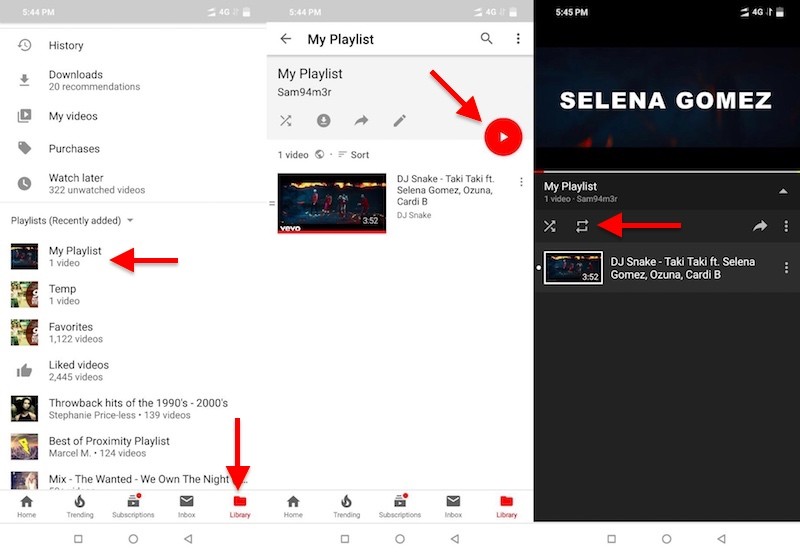
Task: Open Purchases entry
Action: (133, 148)
